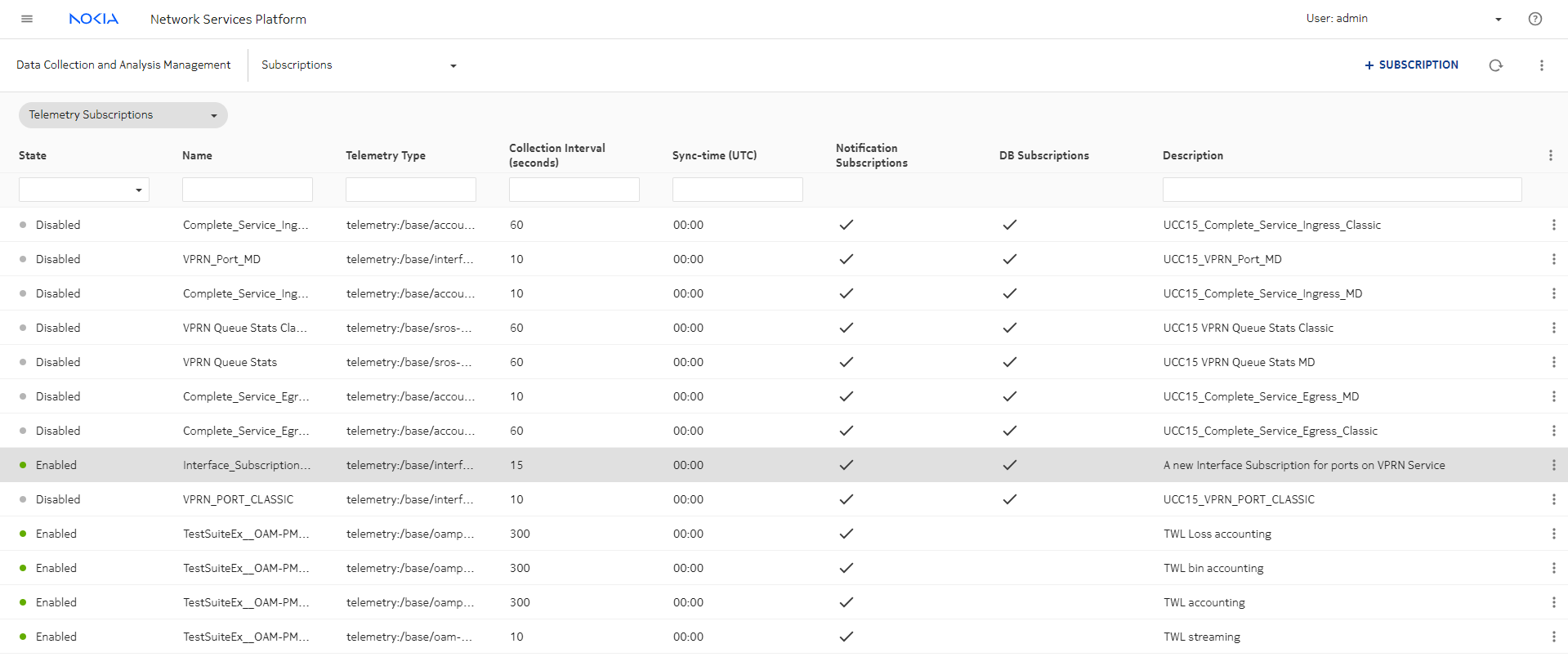Image resolution: width=1568 pixels, height=666 pixels.
Task: Open the hamburger navigation menu
Action: tap(27, 19)
